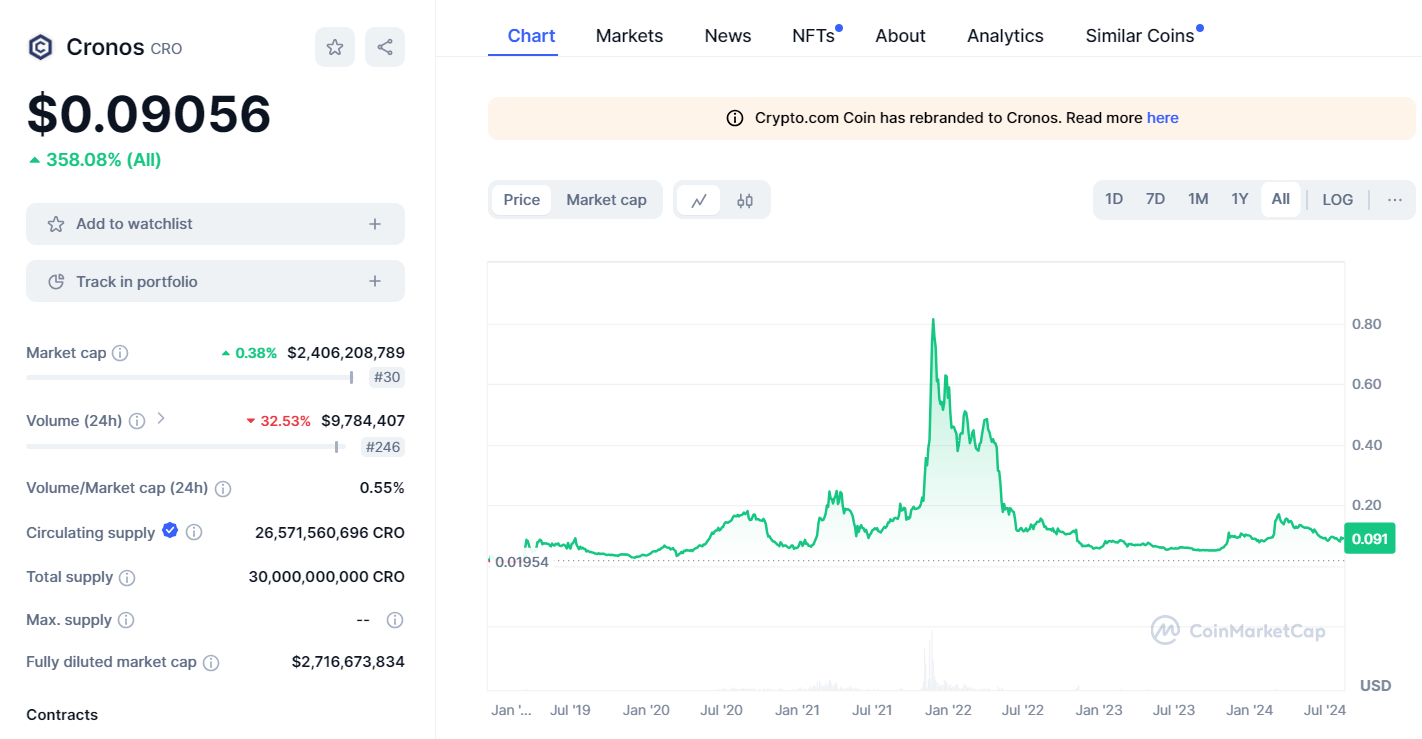Switch to line chart view

(699, 200)
